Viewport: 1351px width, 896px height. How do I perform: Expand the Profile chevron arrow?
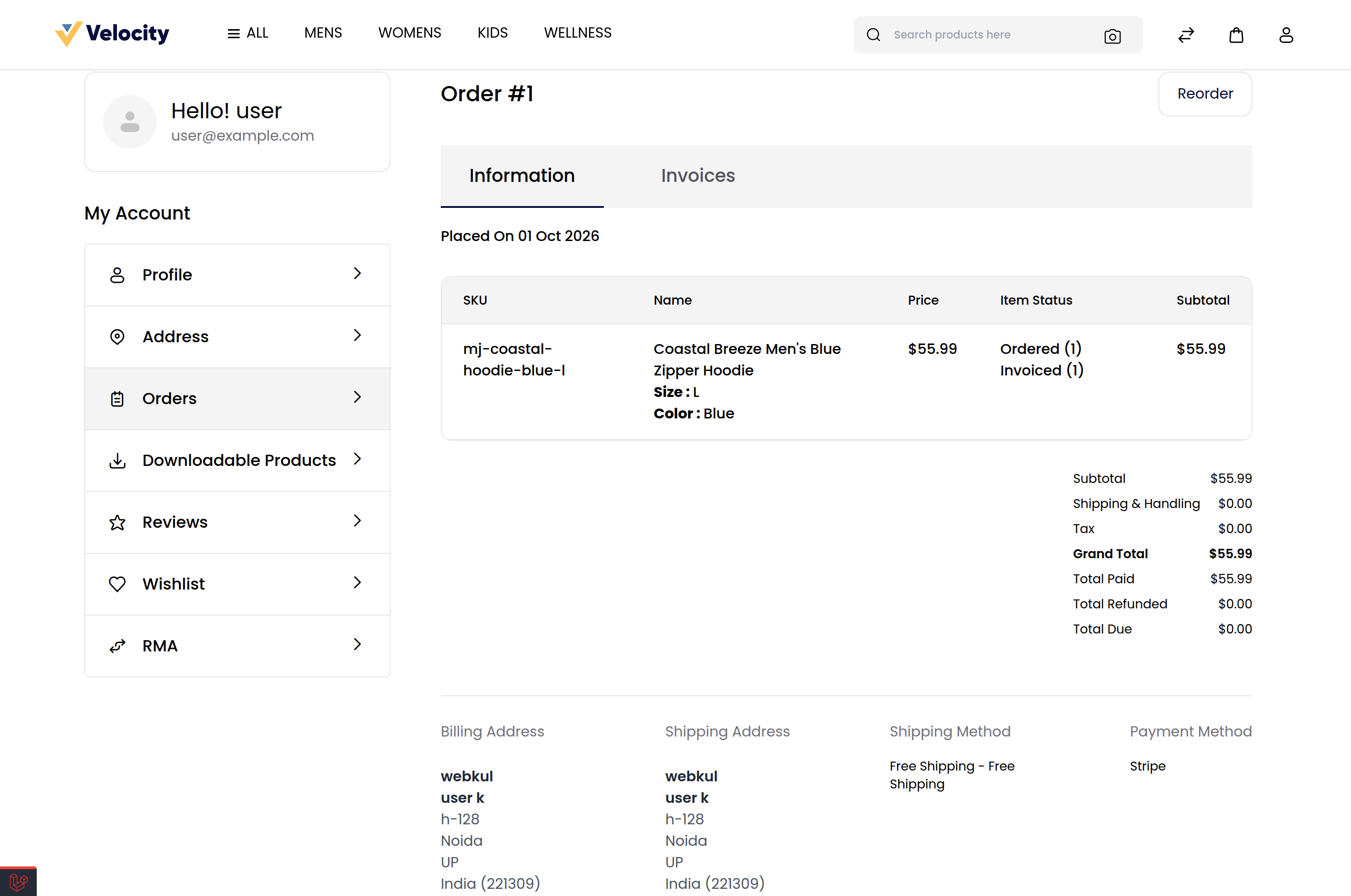click(x=357, y=274)
